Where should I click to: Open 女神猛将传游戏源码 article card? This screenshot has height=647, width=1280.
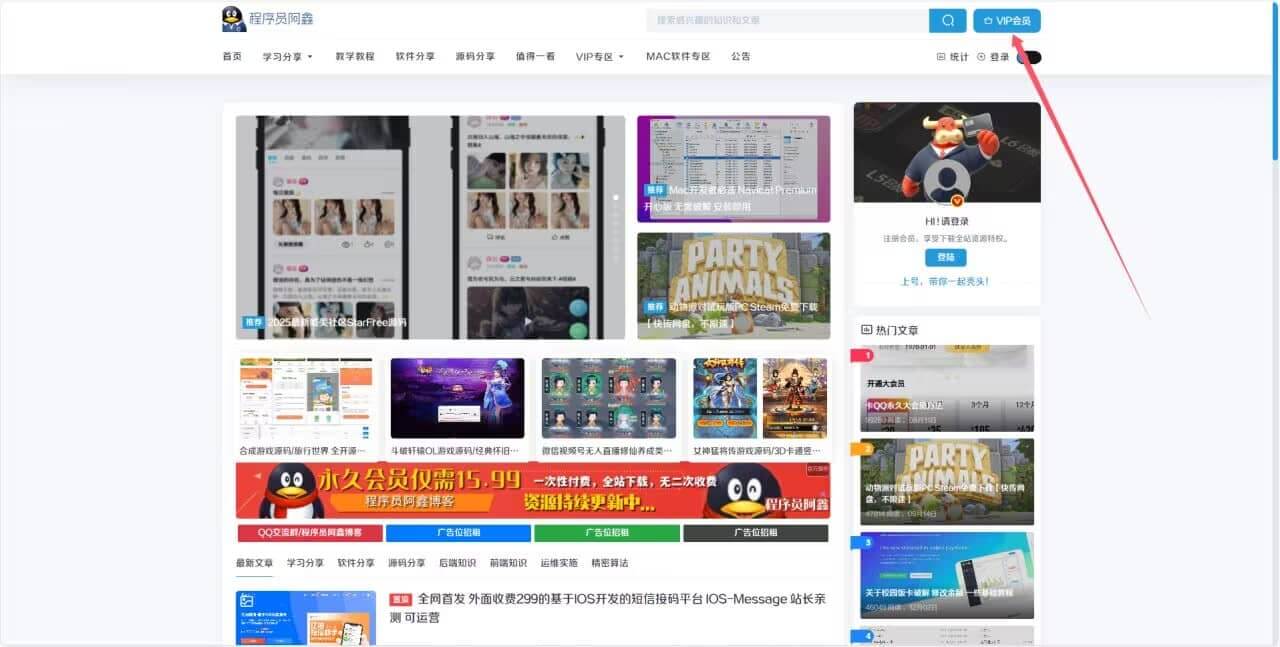(x=760, y=407)
